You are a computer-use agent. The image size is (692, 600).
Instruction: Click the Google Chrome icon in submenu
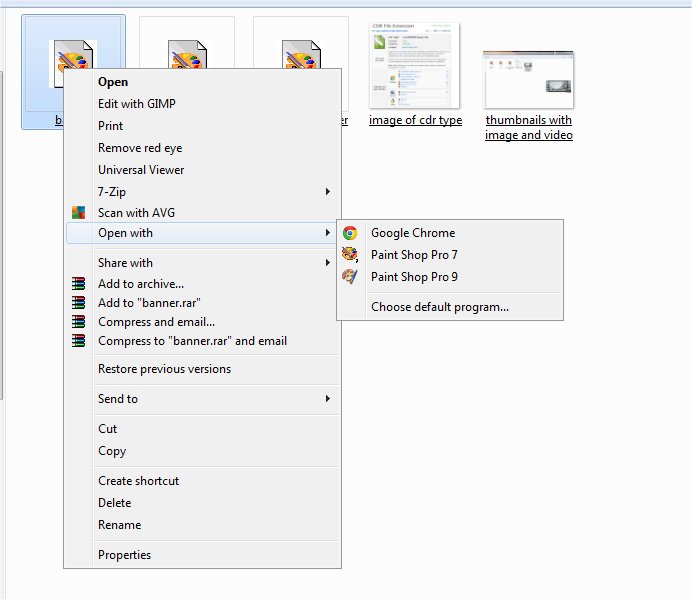coord(350,233)
